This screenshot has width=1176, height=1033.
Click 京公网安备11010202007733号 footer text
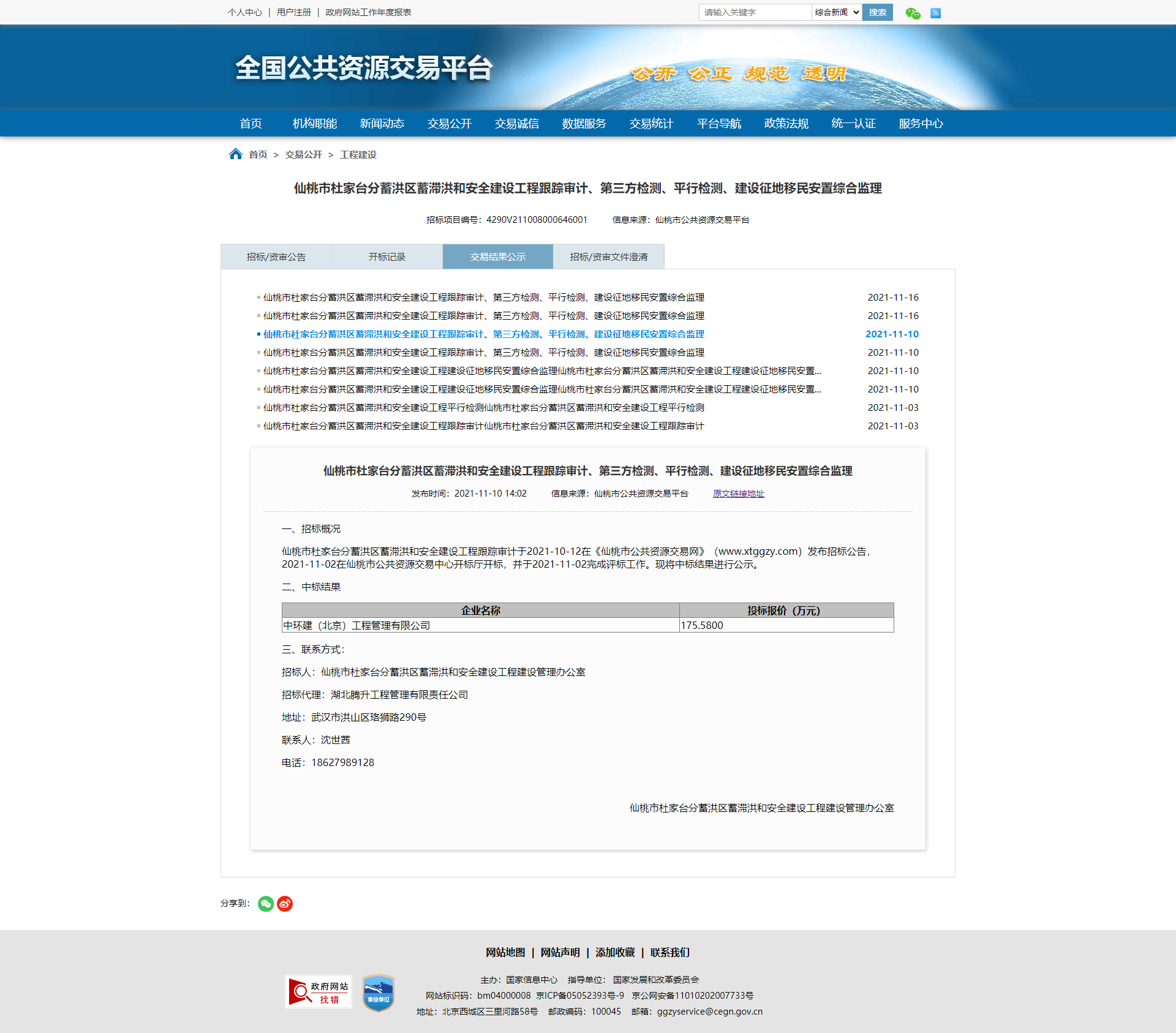(x=693, y=996)
